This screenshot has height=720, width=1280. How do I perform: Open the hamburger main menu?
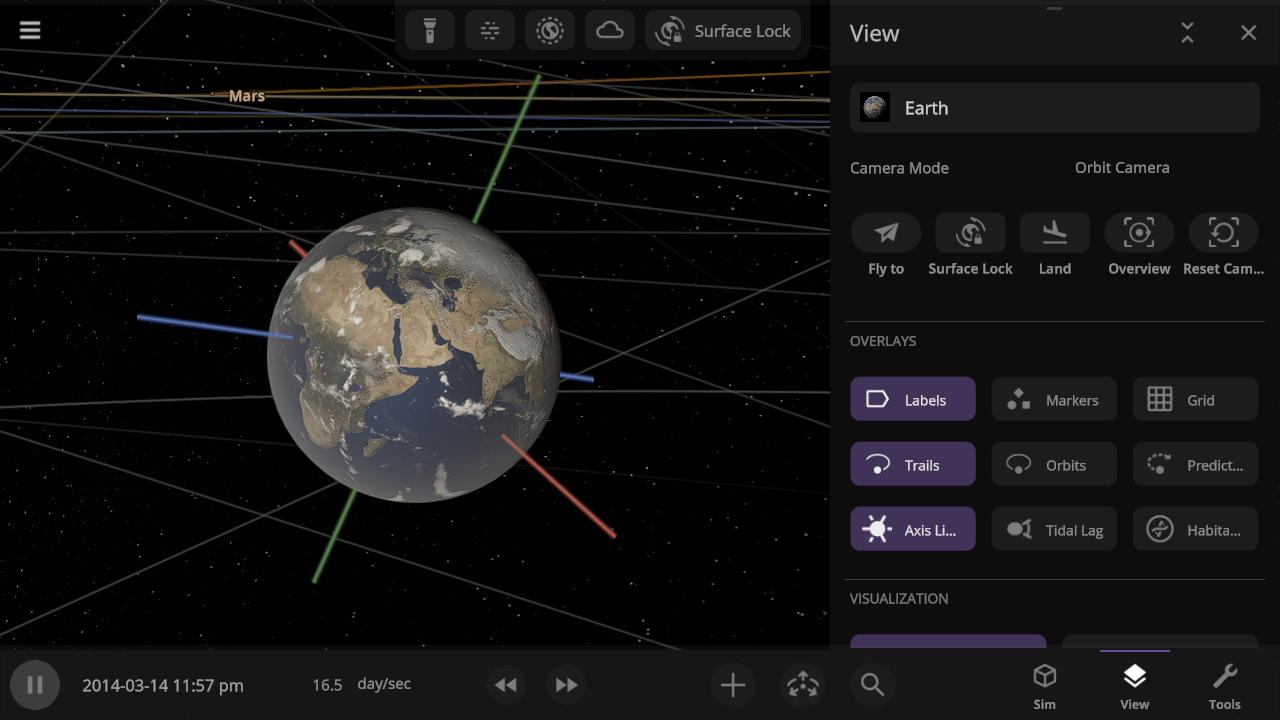(x=30, y=30)
